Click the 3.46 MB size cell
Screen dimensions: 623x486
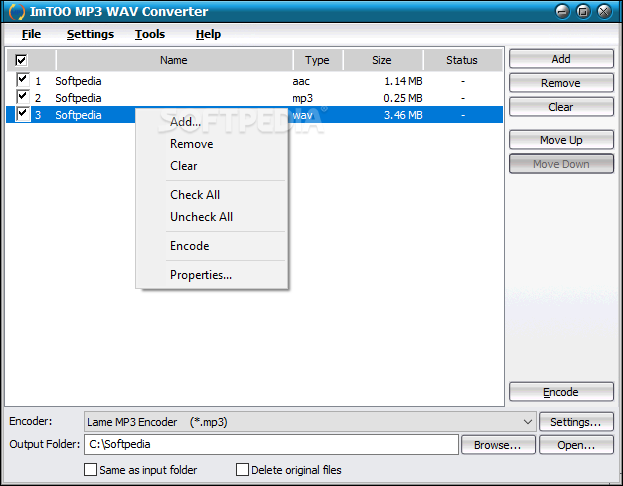pos(403,115)
